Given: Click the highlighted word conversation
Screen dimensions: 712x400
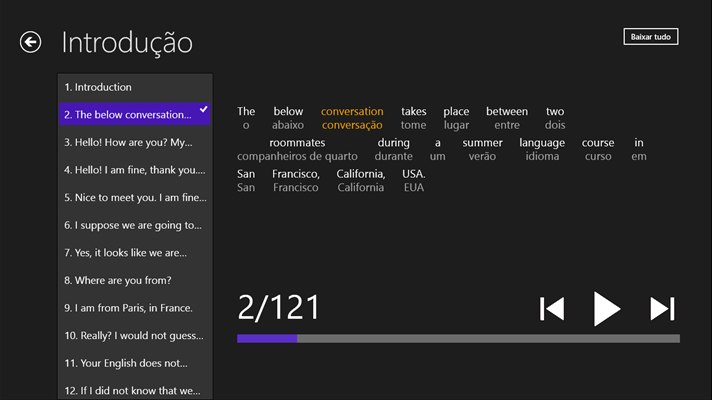Looking at the screenshot, I should pos(352,112).
